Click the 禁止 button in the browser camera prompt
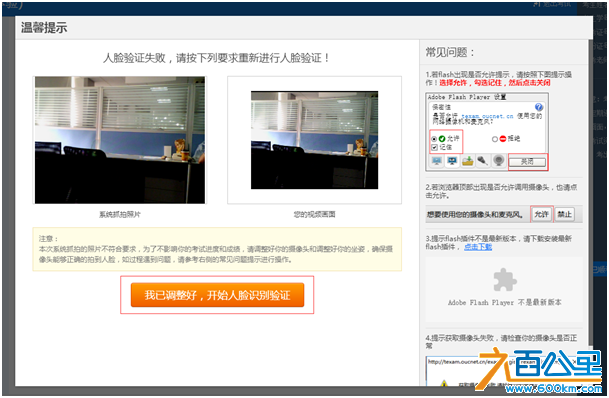609x398 pixels. pyautogui.click(x=564, y=214)
